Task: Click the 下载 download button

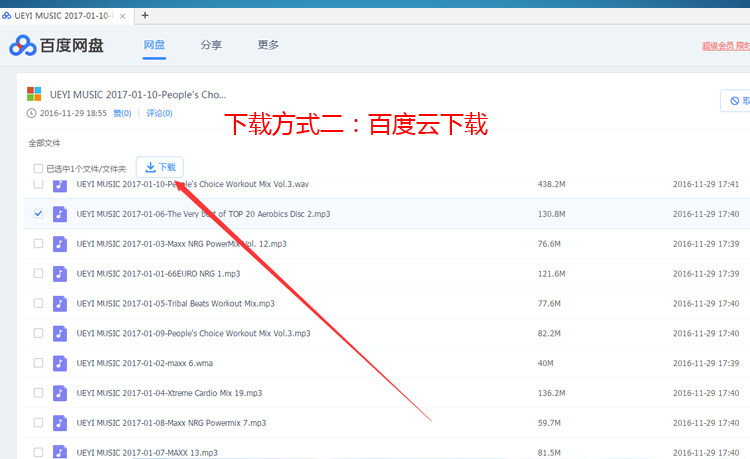Action: pos(160,167)
